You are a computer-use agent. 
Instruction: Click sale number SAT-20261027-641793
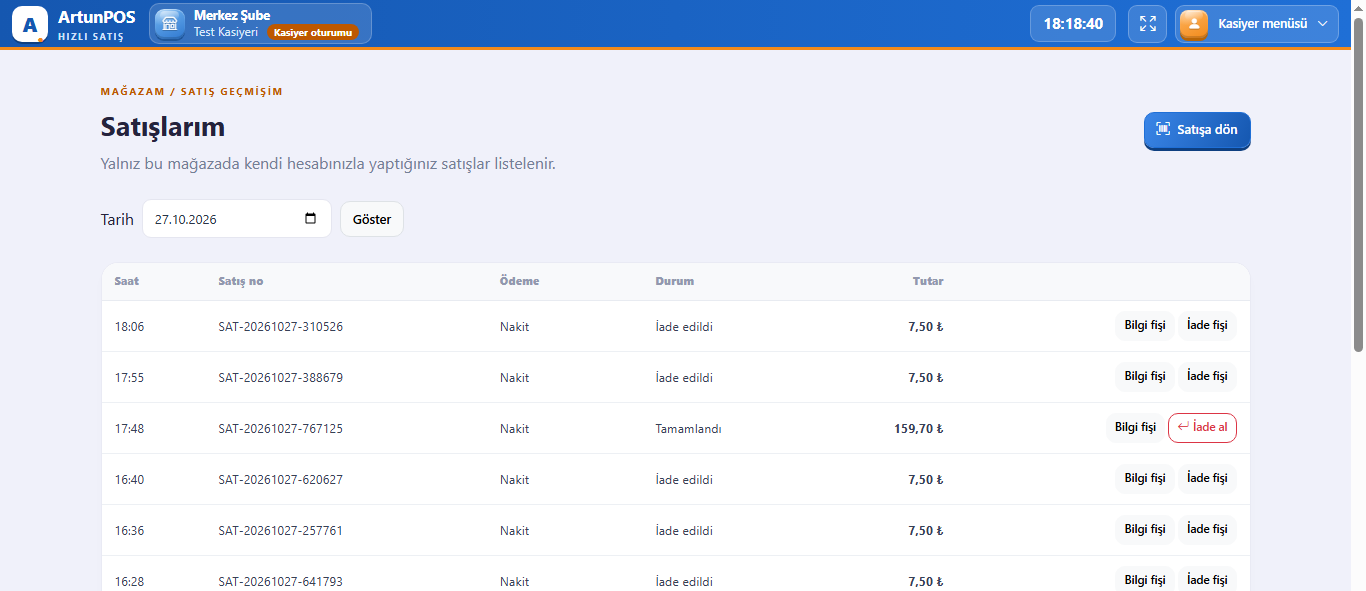click(280, 582)
